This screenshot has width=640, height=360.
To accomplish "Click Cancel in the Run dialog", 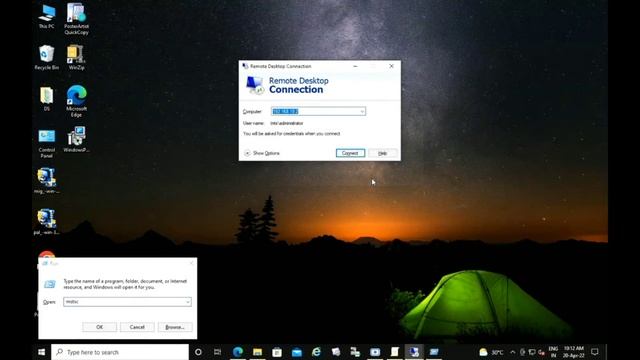I will point(137,327).
